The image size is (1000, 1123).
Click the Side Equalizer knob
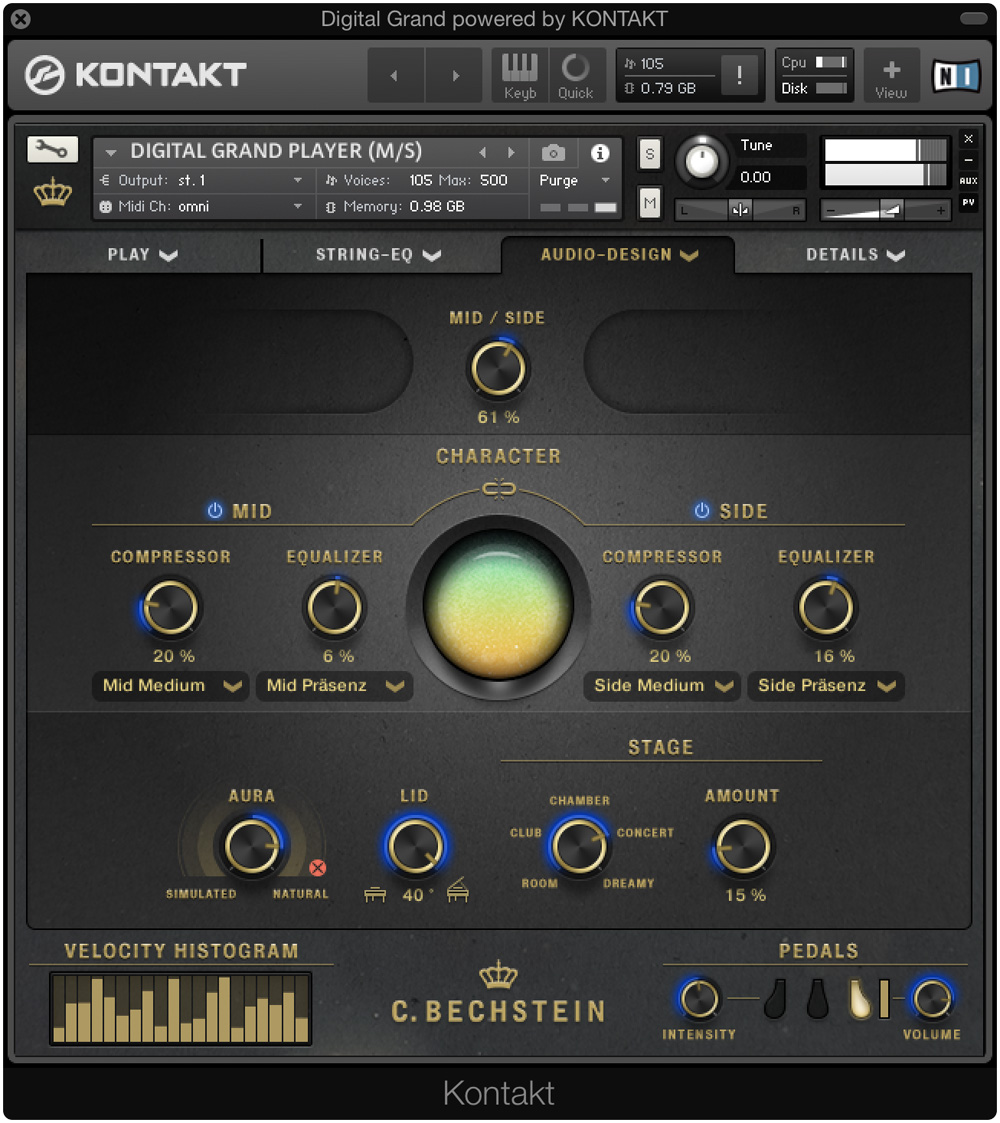pos(826,607)
